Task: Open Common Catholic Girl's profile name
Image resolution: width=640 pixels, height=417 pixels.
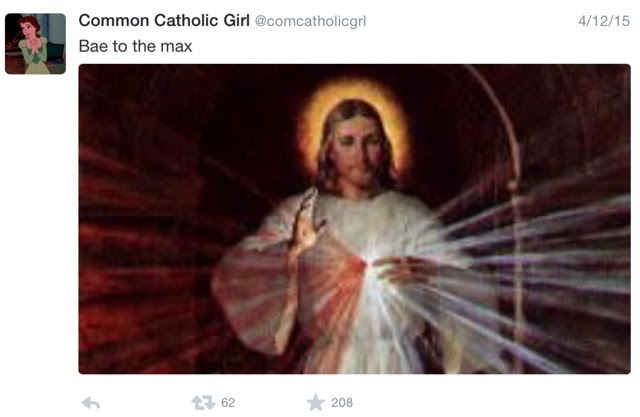Action: [x=164, y=20]
